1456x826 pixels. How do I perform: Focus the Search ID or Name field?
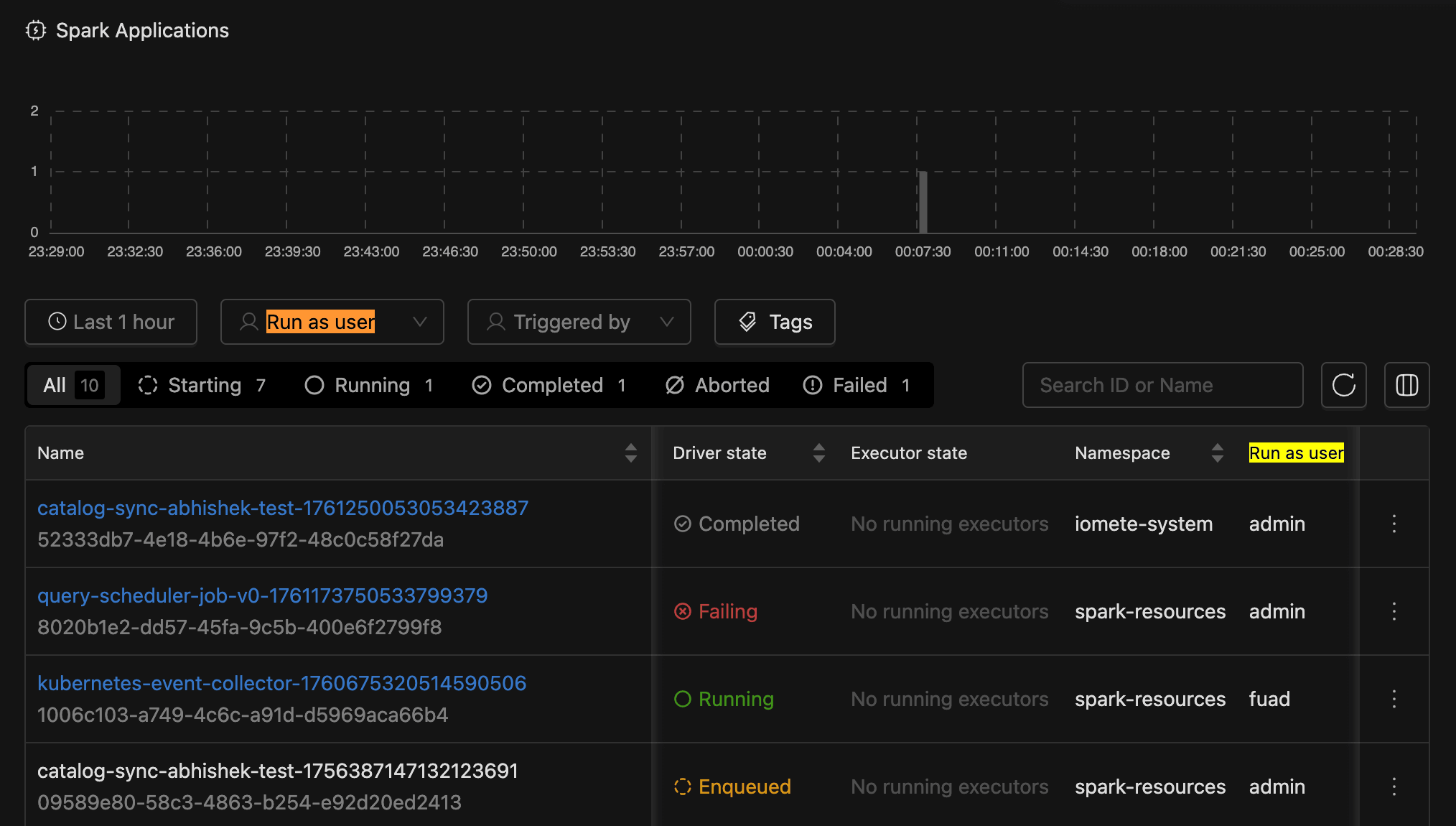click(1163, 385)
